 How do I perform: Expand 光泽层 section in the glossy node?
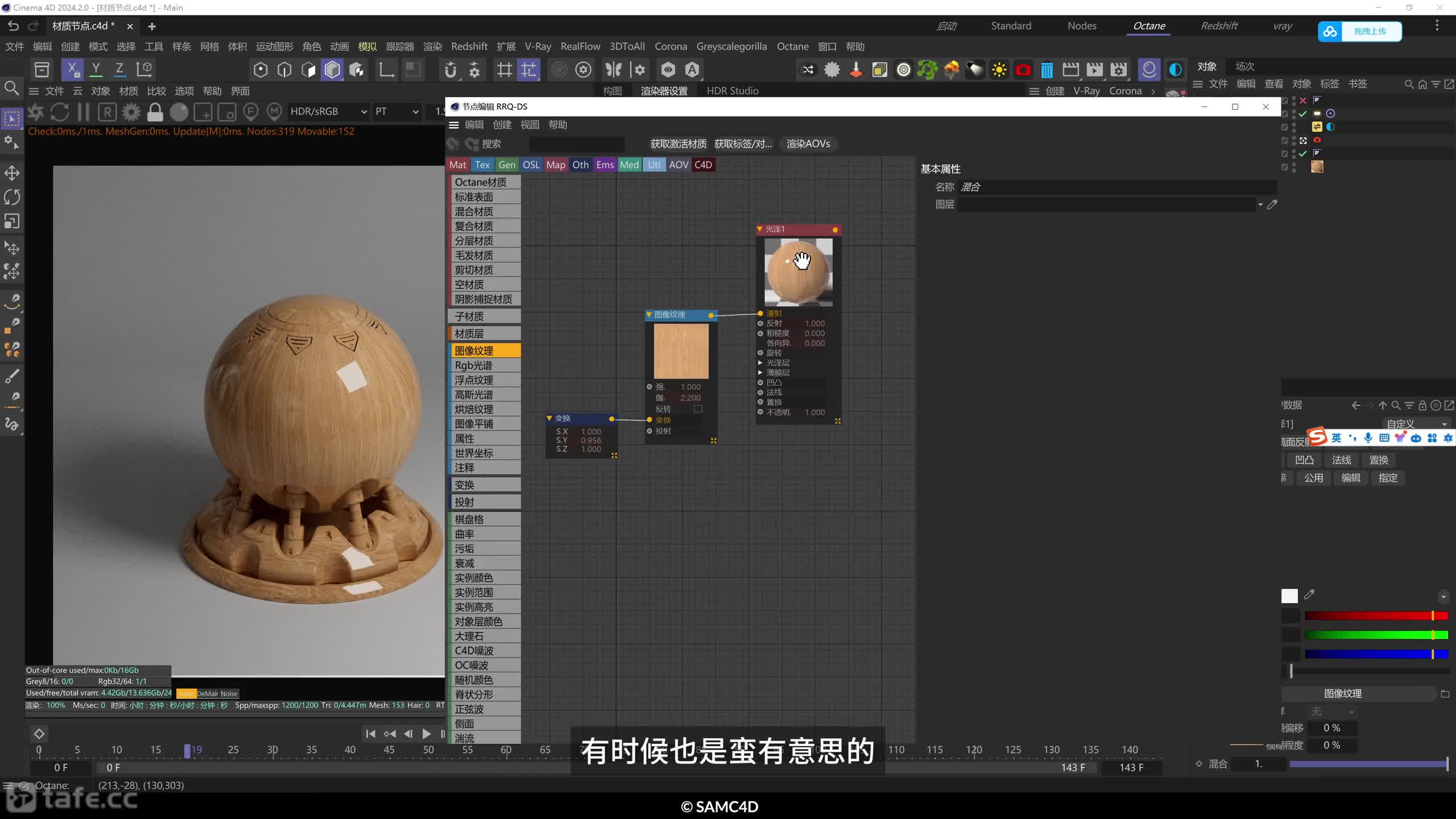[760, 363]
